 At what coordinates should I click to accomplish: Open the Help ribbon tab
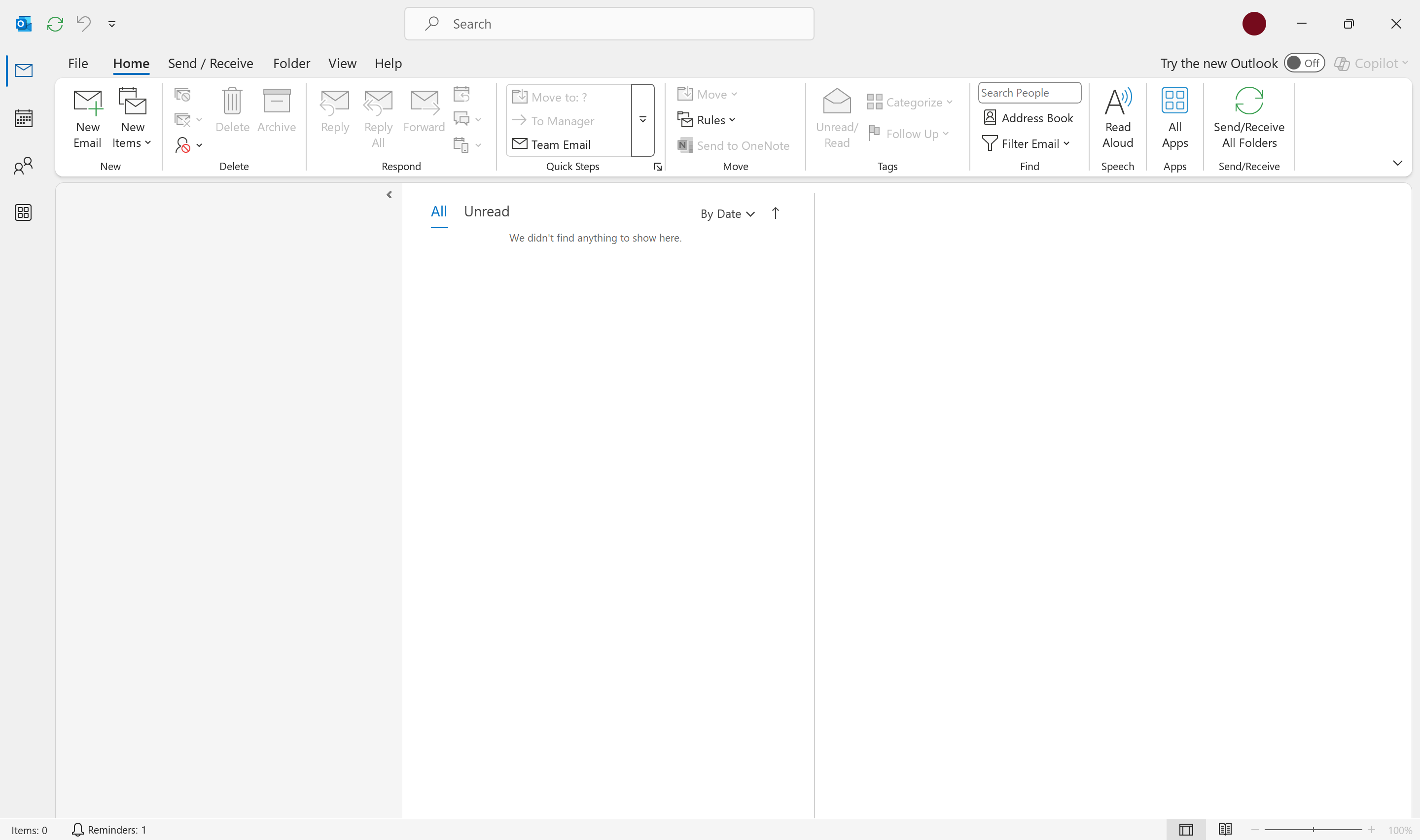tap(388, 63)
